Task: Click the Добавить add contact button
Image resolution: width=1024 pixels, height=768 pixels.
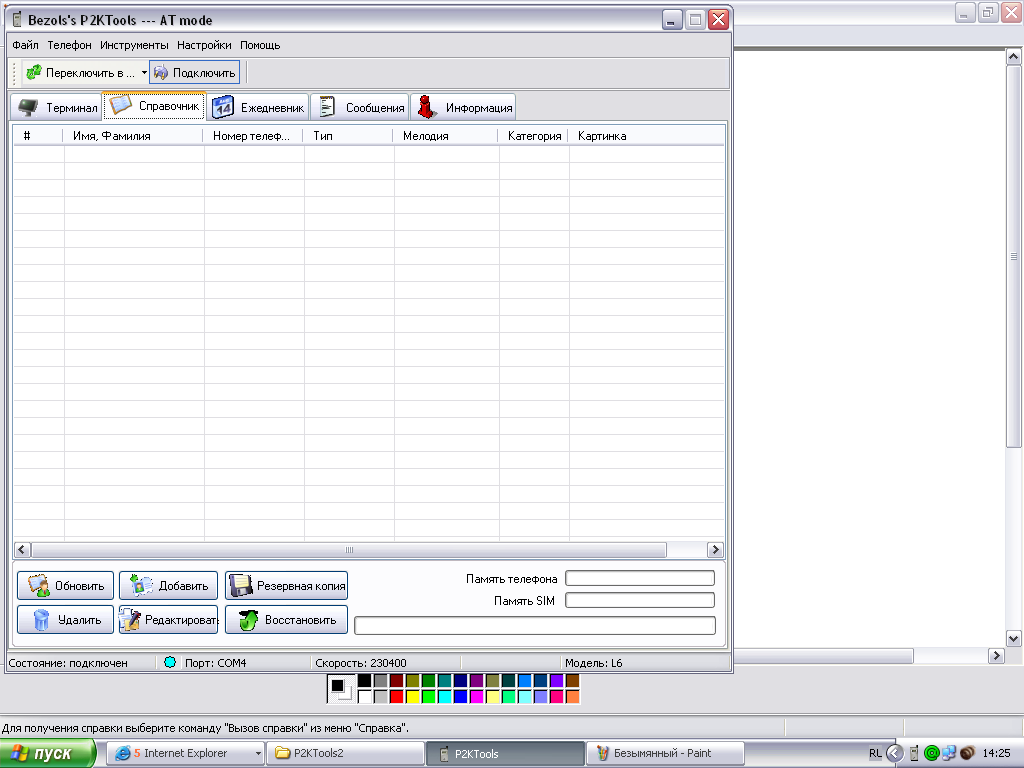Action: [x=168, y=586]
